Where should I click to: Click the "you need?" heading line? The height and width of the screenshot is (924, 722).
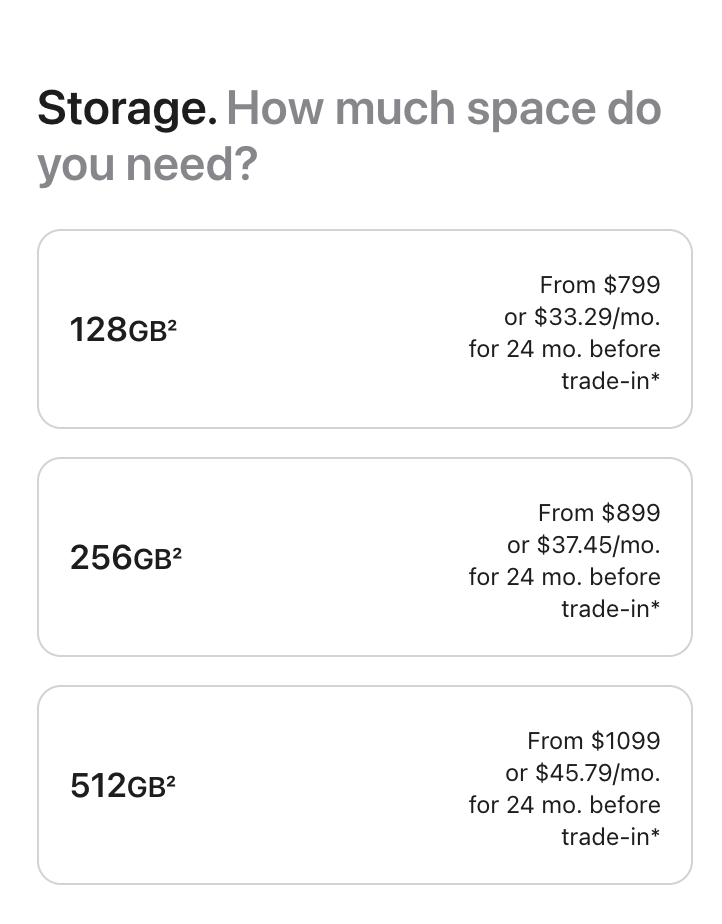pos(147,165)
